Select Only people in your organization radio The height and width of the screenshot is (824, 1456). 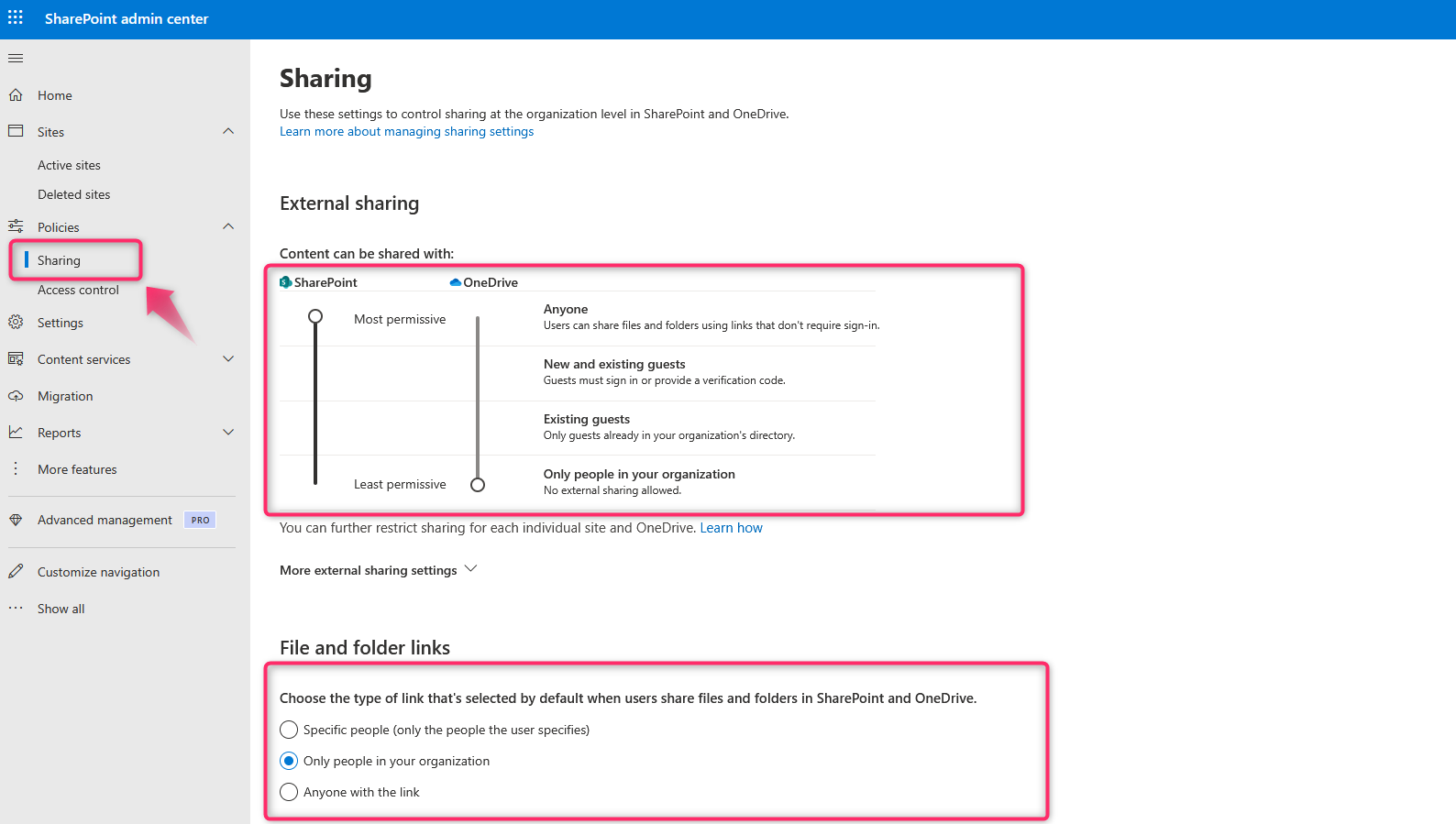tap(289, 761)
